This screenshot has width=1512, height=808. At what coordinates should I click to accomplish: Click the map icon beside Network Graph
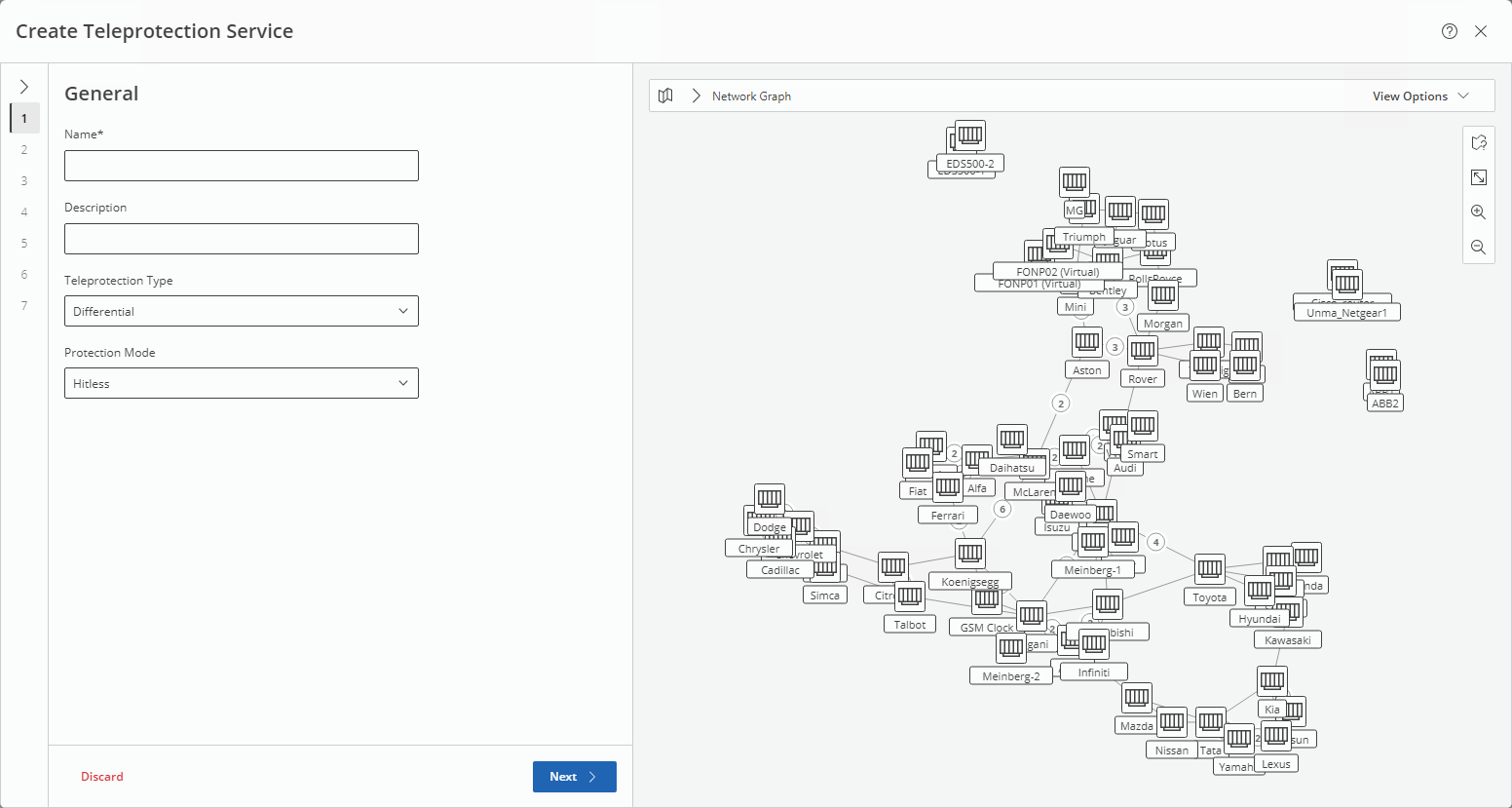point(665,96)
